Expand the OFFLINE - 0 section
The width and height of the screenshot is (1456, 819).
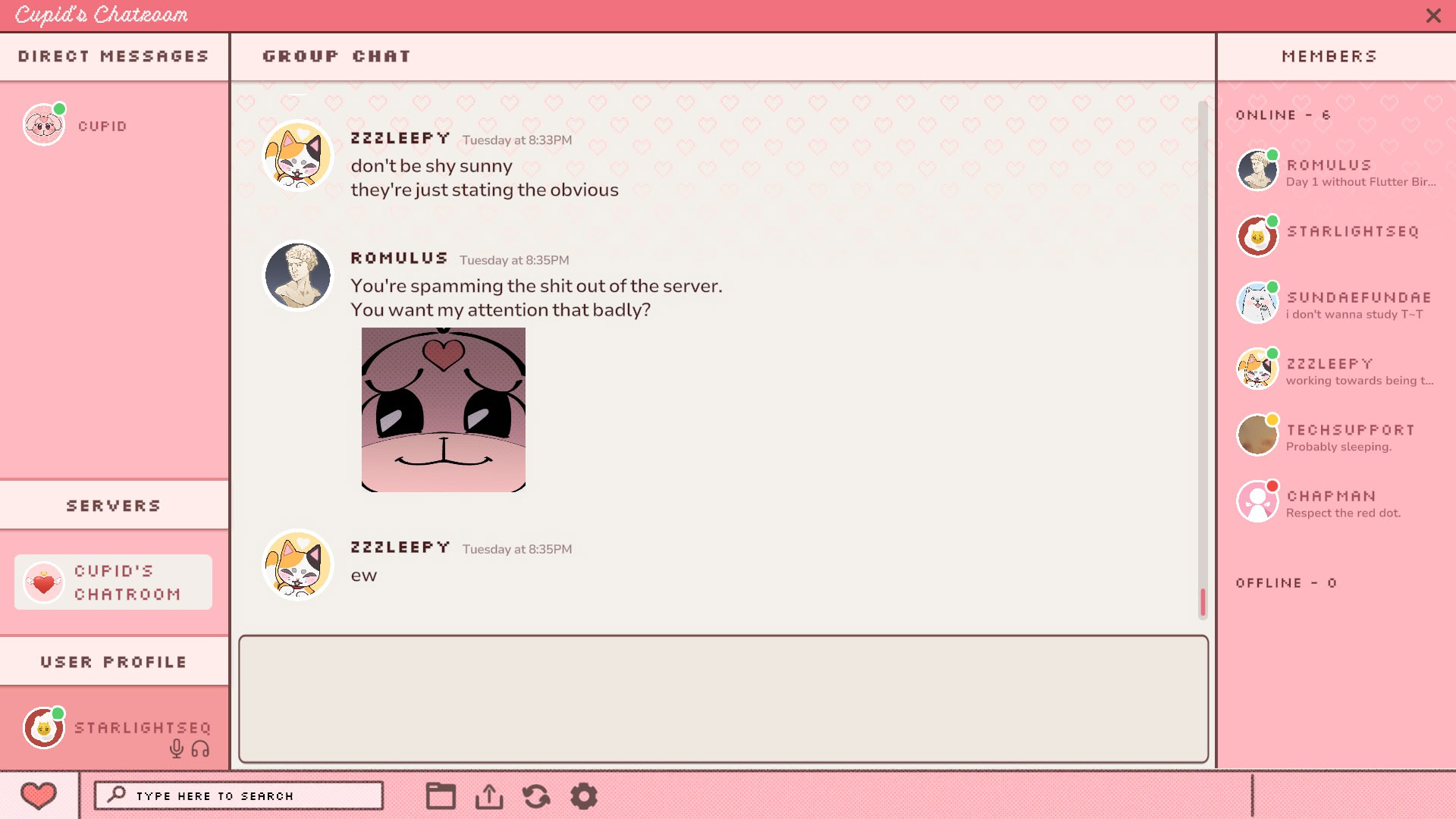coord(1286,582)
